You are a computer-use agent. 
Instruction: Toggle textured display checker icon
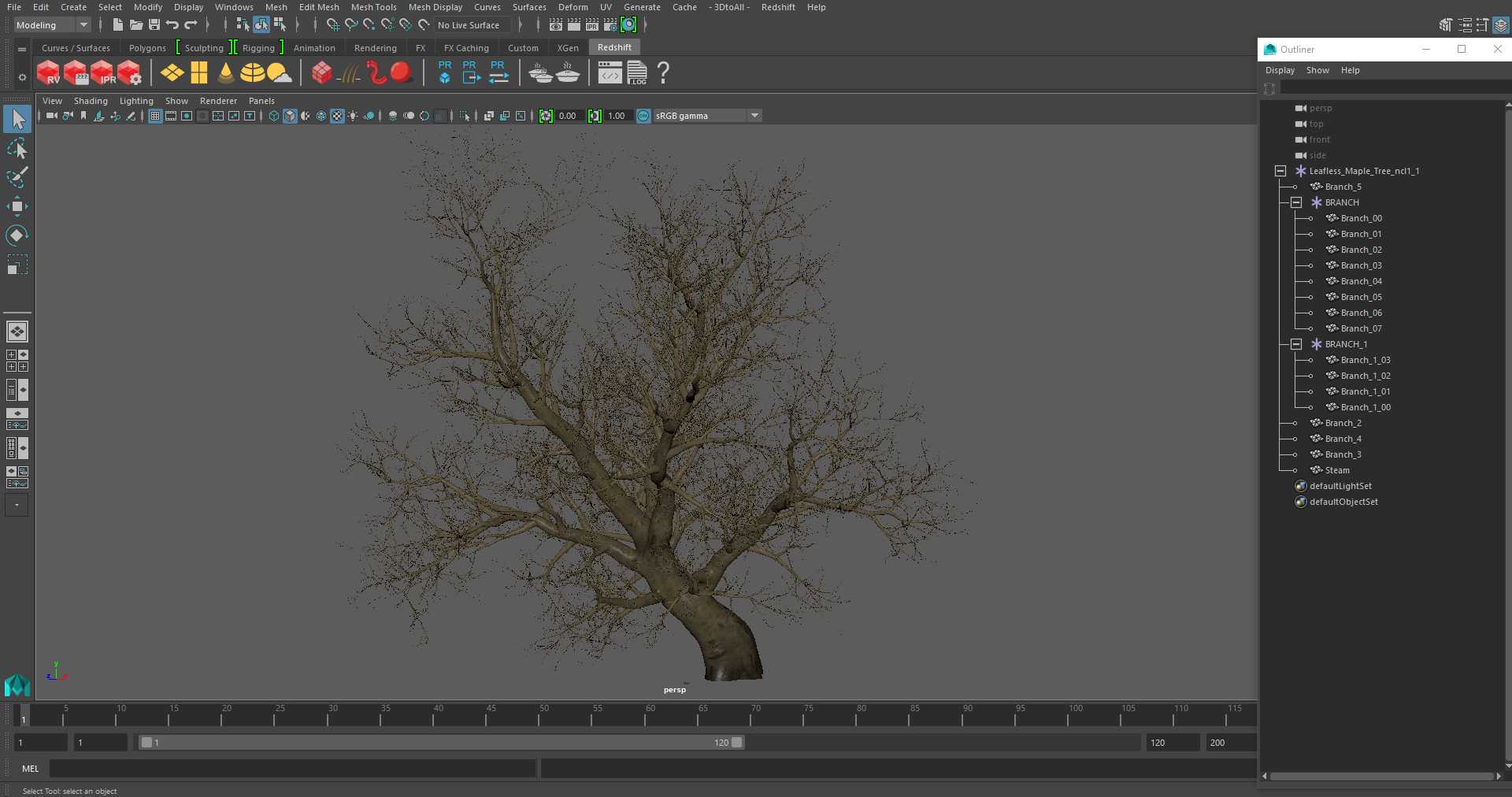(x=337, y=116)
